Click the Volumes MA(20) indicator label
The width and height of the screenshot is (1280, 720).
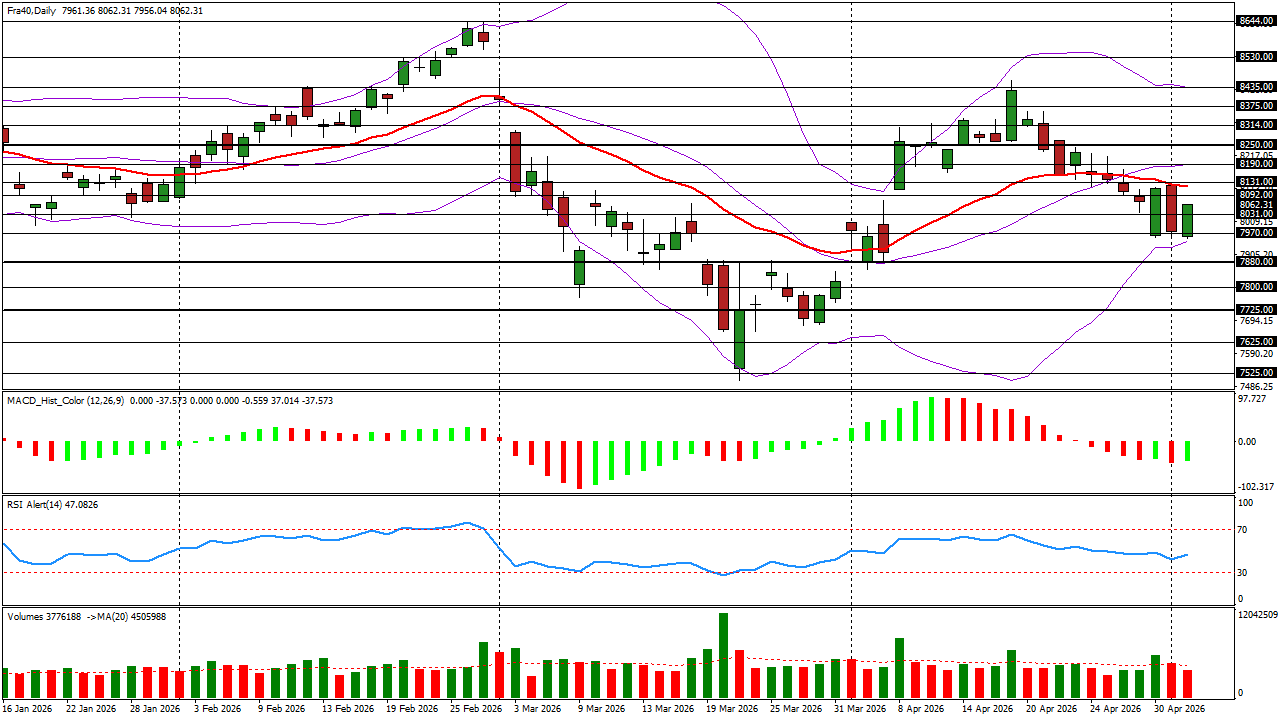point(86,616)
